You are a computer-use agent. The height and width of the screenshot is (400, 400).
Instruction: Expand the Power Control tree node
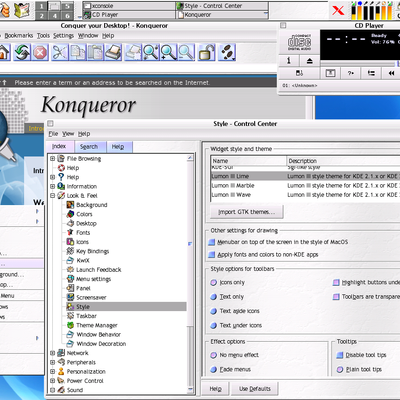click(x=53, y=381)
